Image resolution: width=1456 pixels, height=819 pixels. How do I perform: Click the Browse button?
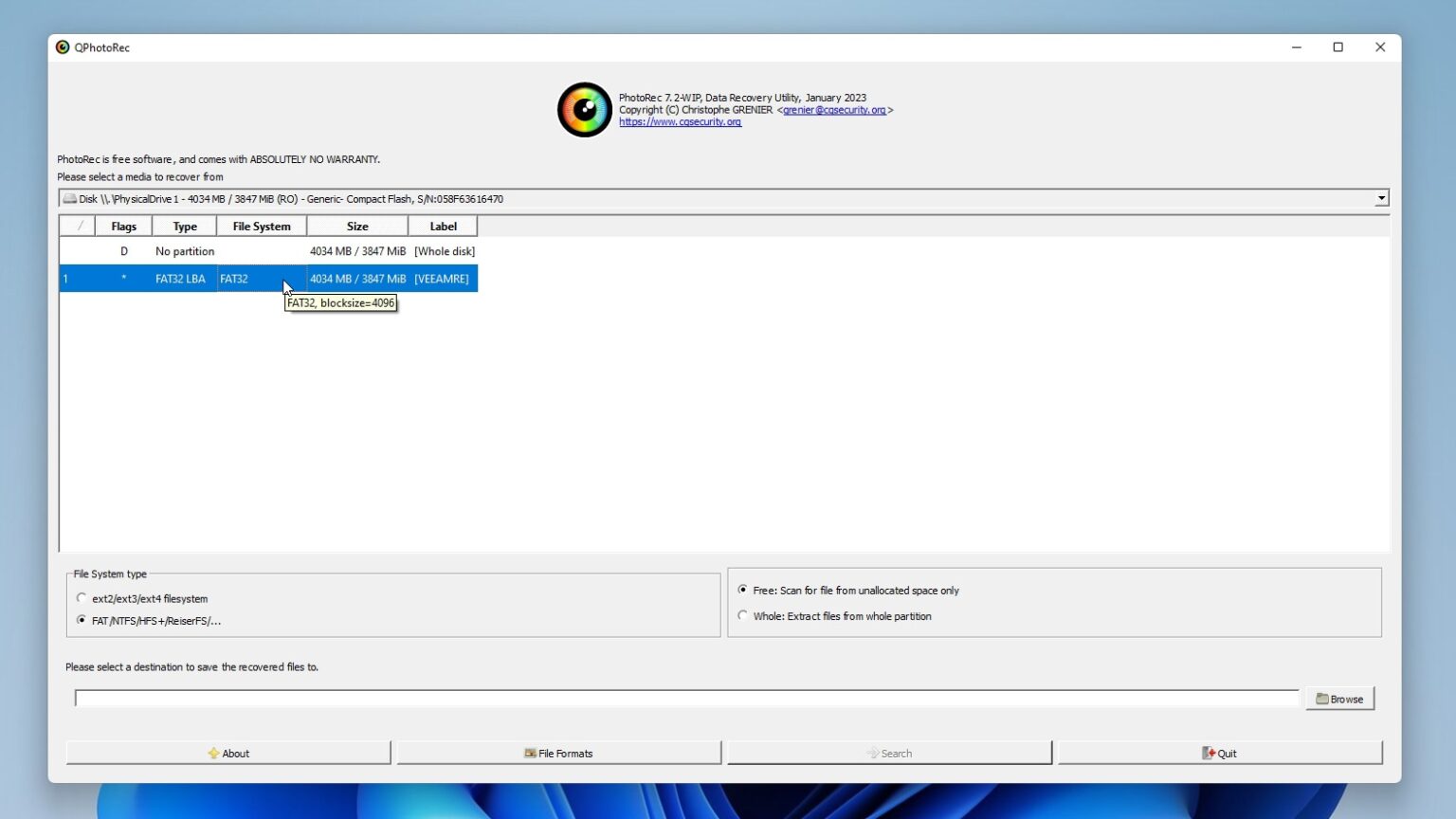click(1339, 699)
